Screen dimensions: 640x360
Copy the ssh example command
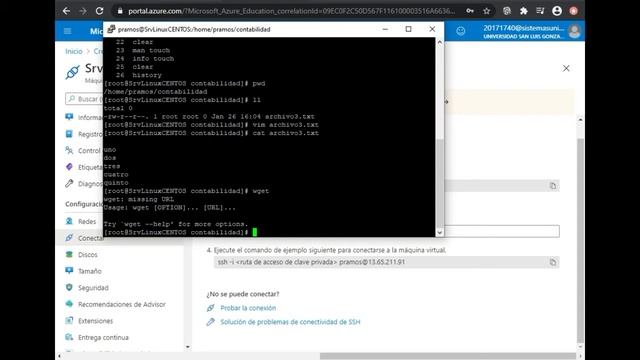(x=553, y=262)
